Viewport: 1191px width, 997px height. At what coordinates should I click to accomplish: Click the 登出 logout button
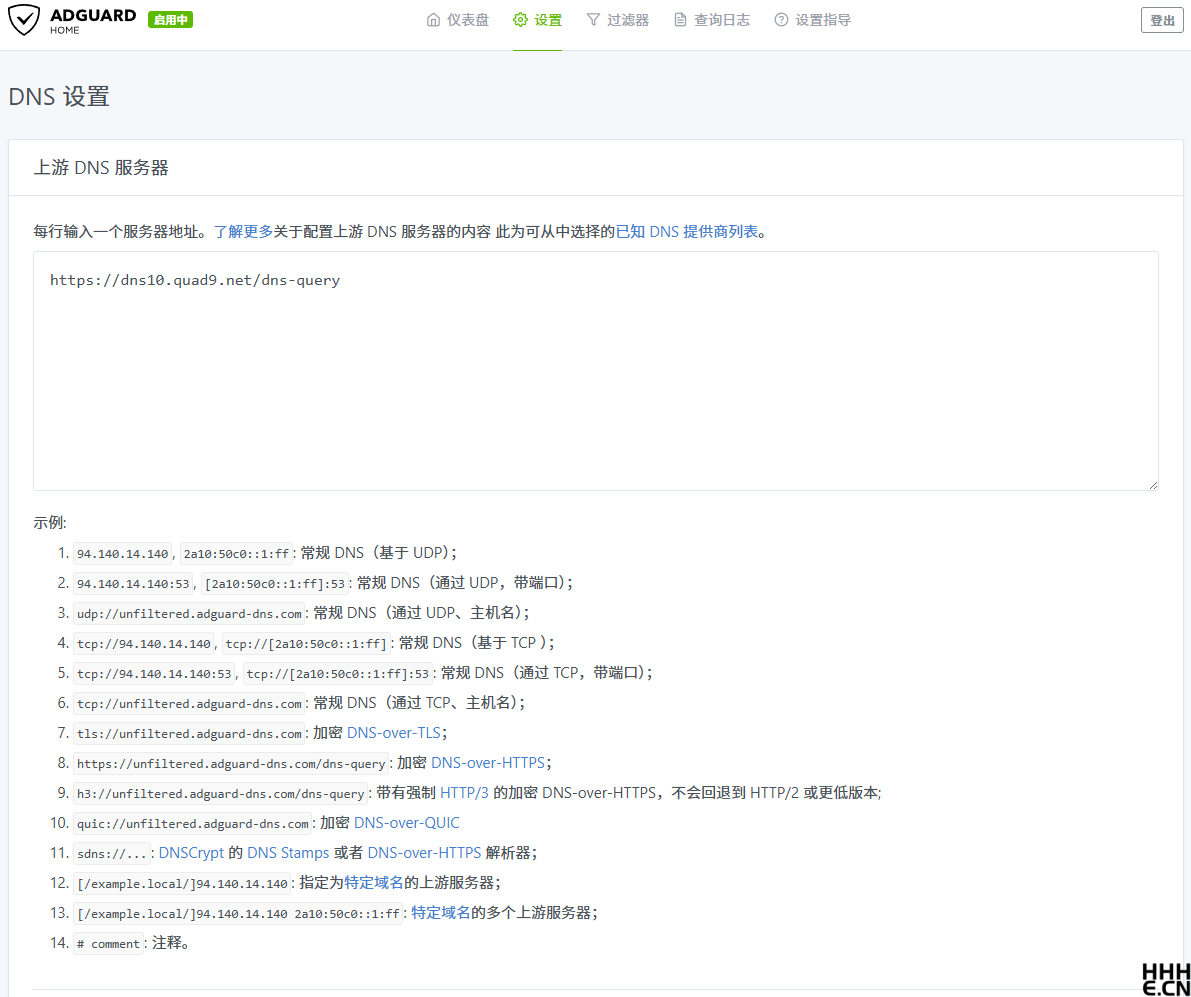point(1162,21)
